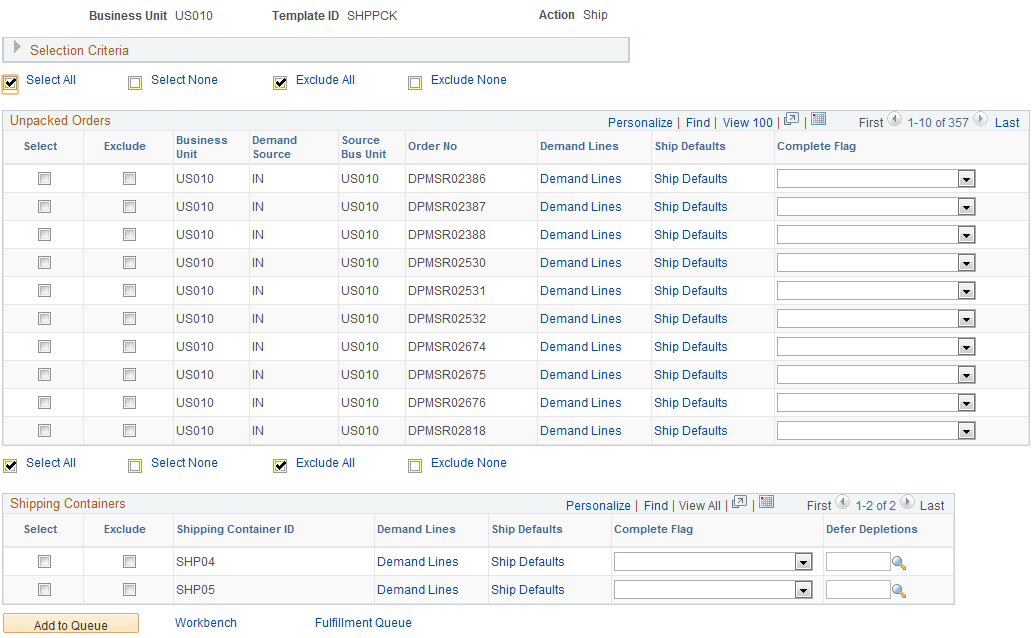Open the Complete Flag dropdown for order DPMSR02530
Screen dimensions: 1034x638
[x=965, y=262]
